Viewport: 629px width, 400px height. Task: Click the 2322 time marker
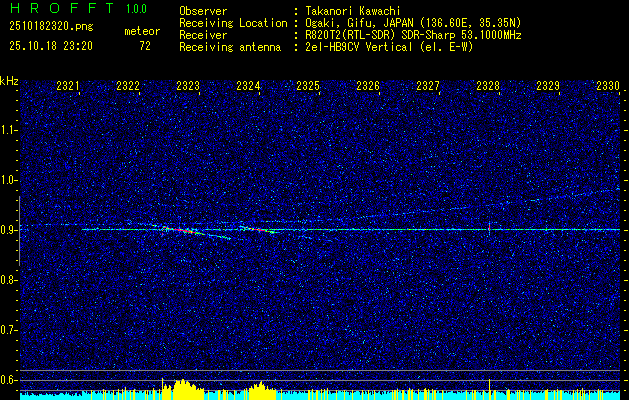click(128, 86)
